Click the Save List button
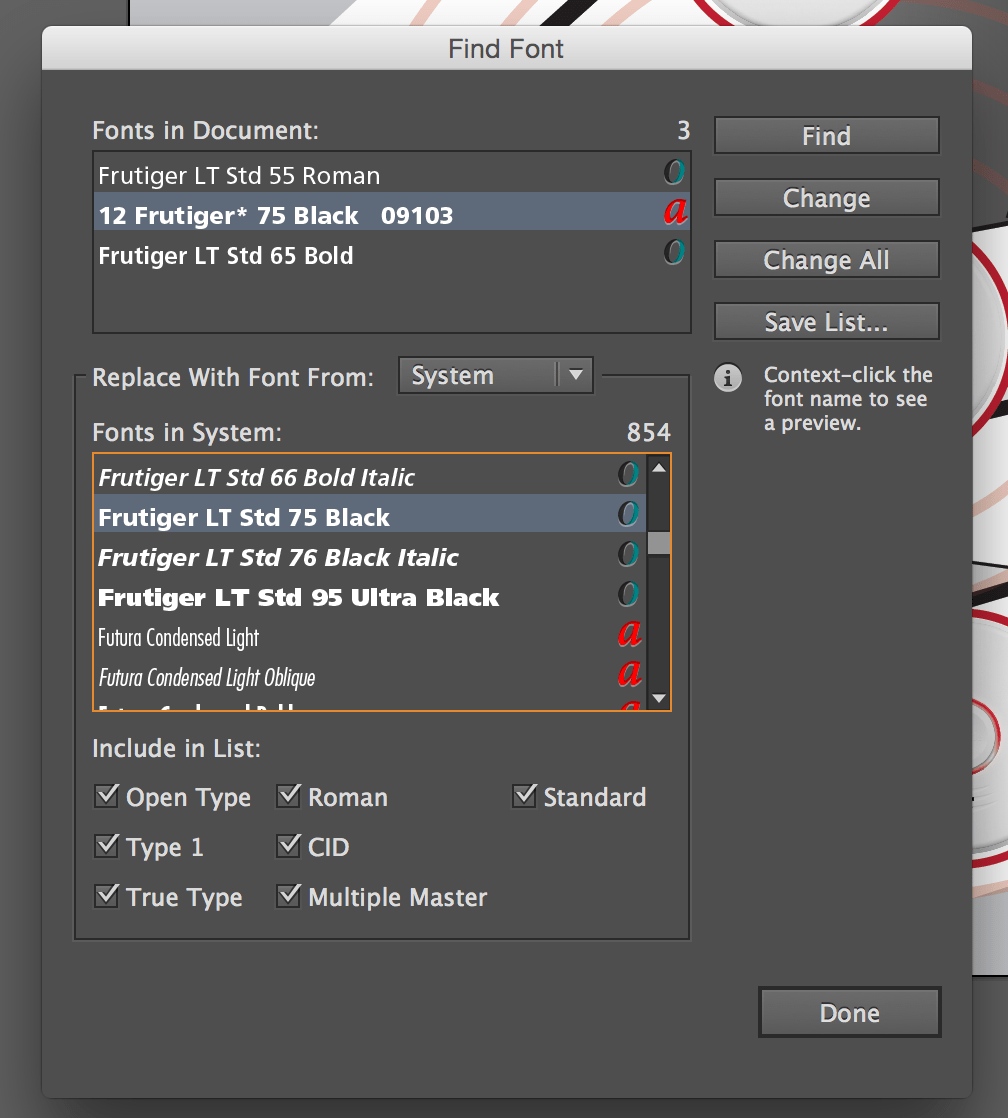 click(x=826, y=322)
